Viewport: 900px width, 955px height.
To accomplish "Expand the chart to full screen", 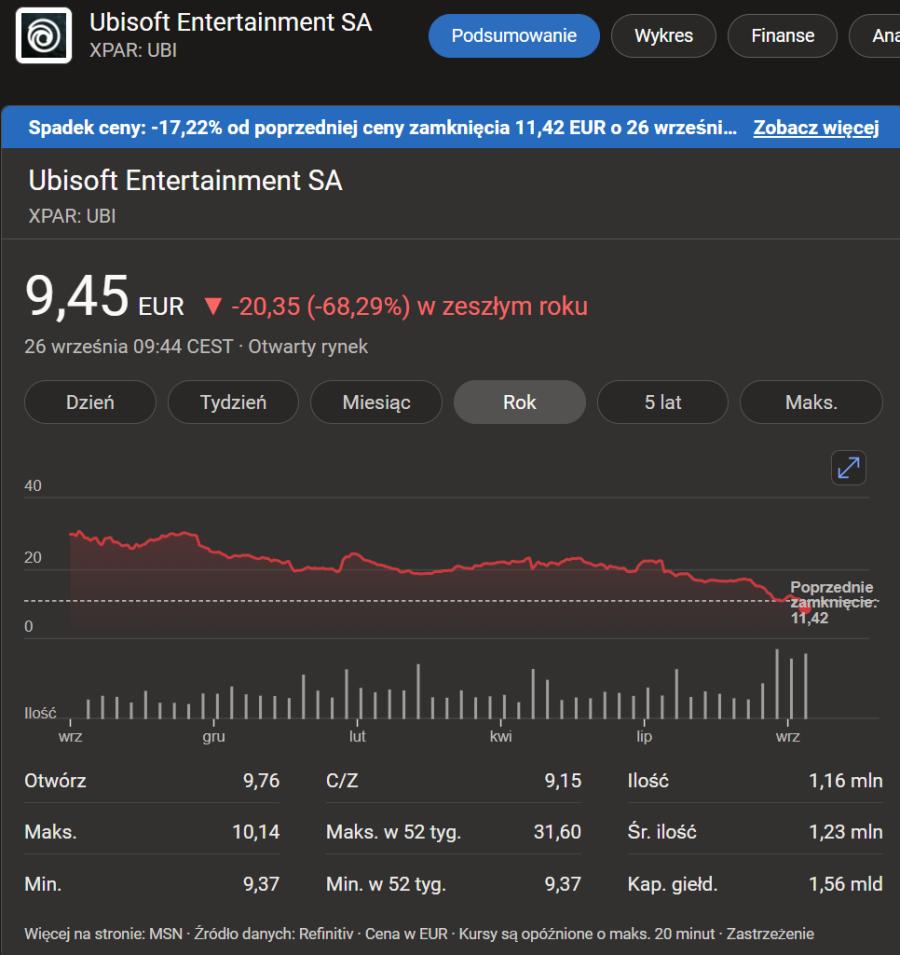I will coord(848,468).
